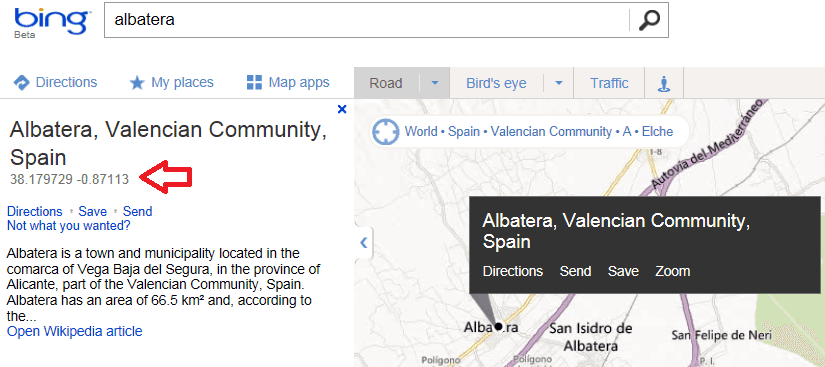The height and width of the screenshot is (367, 825).
Task: Expand the Bird's eye dropdown arrow
Action: (x=559, y=83)
